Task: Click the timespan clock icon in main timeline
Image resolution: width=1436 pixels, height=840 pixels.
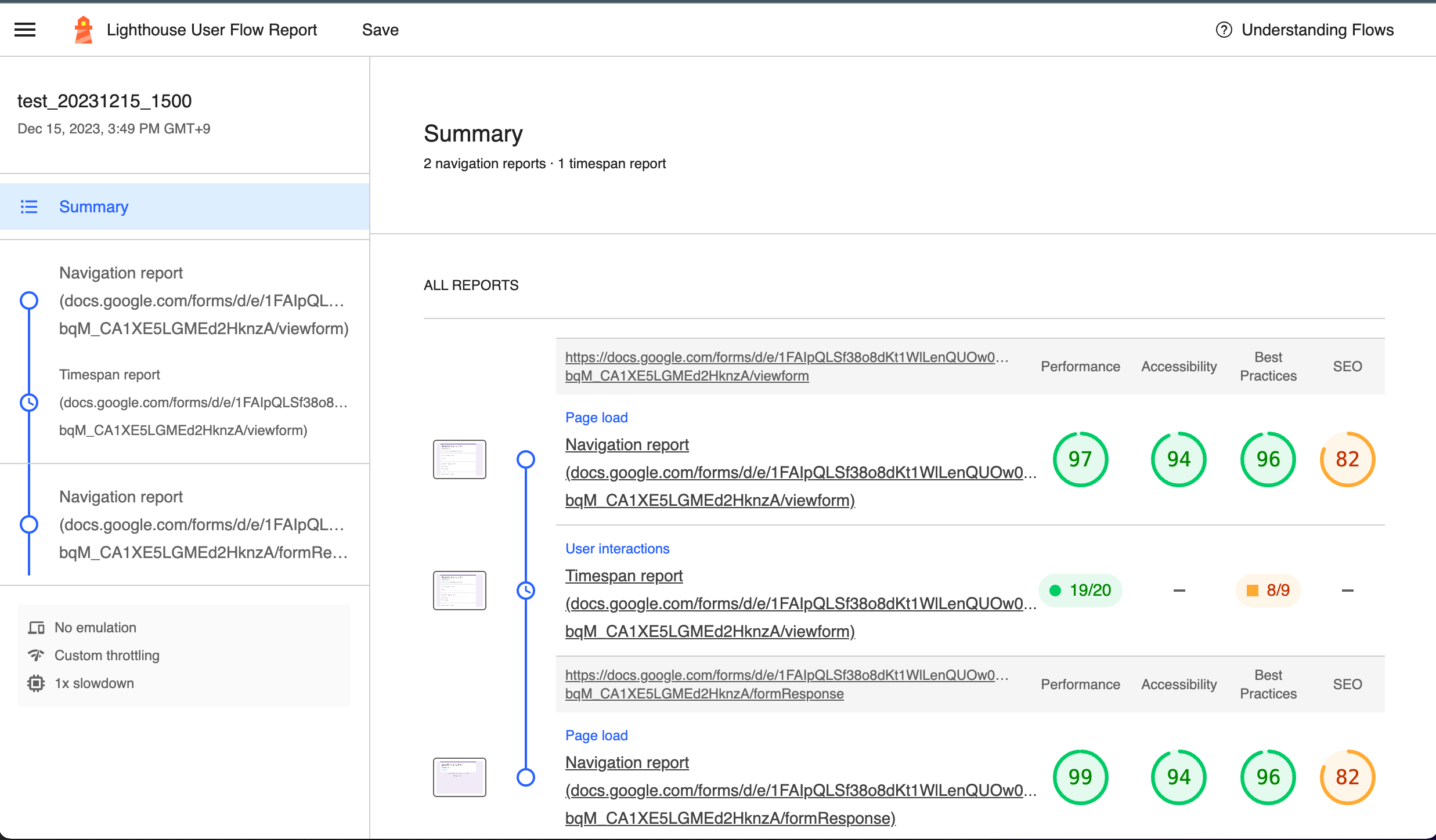Action: 526,591
